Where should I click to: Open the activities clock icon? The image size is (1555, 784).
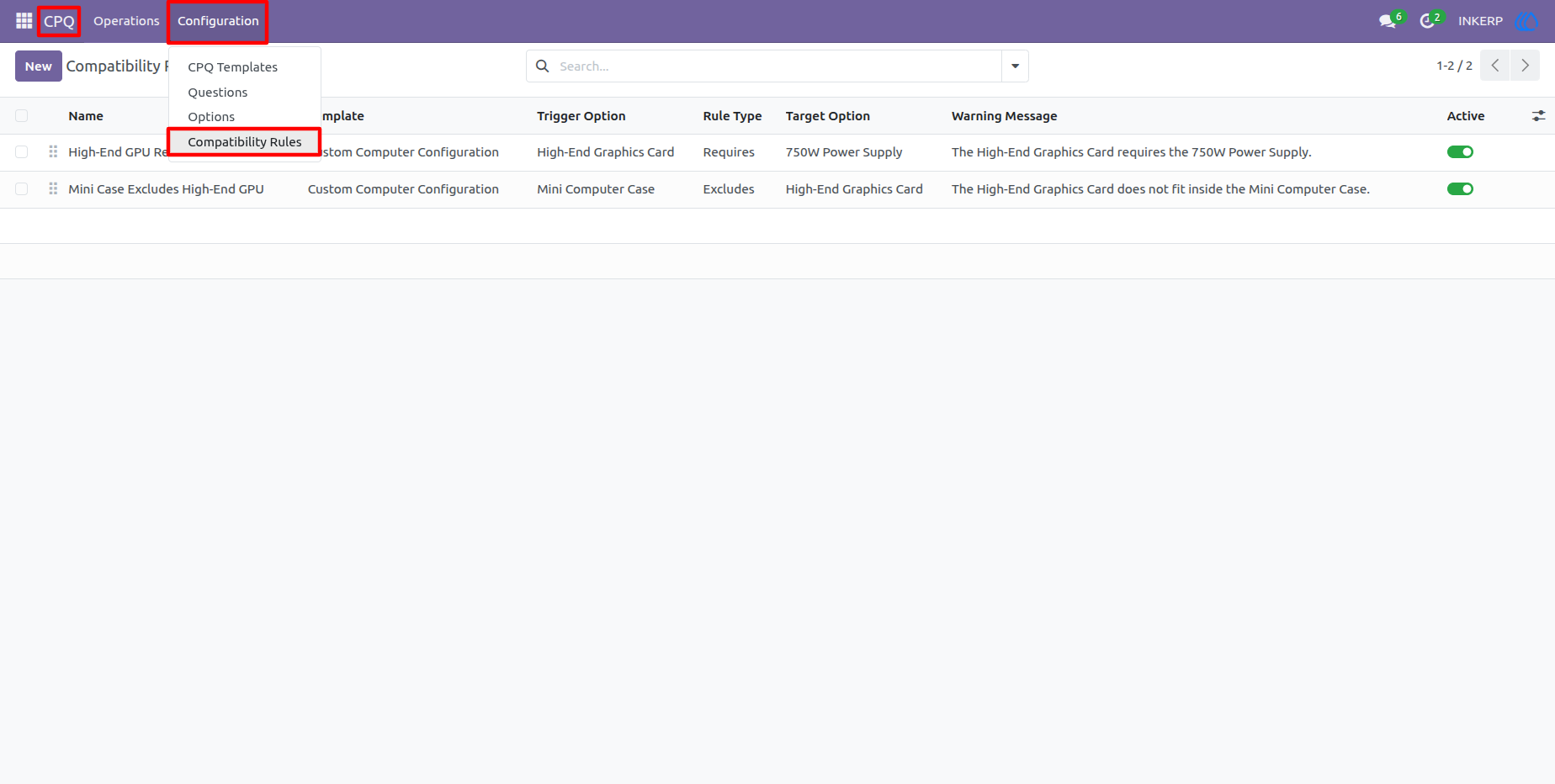(1427, 21)
